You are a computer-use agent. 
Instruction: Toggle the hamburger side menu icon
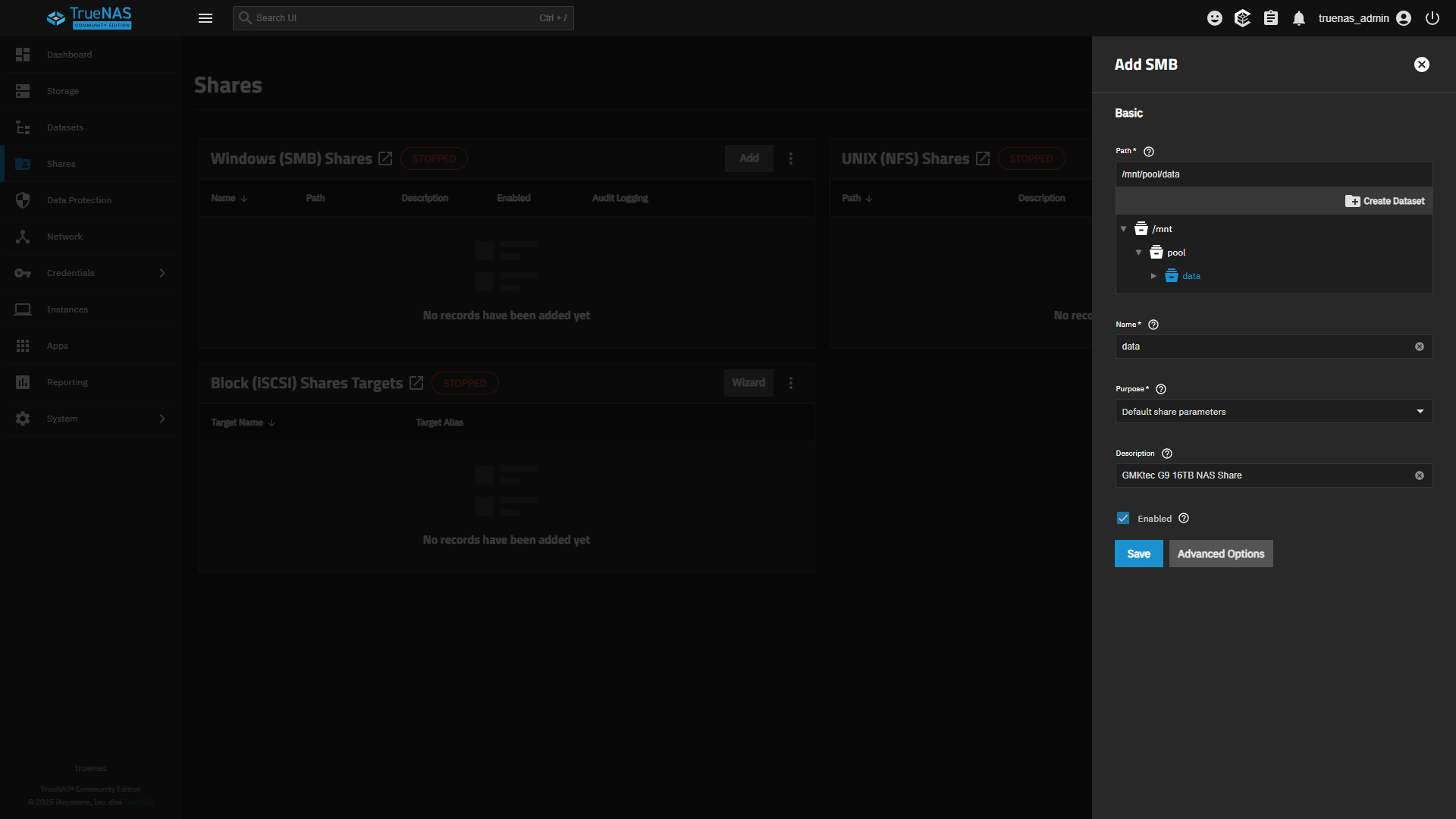(x=206, y=18)
